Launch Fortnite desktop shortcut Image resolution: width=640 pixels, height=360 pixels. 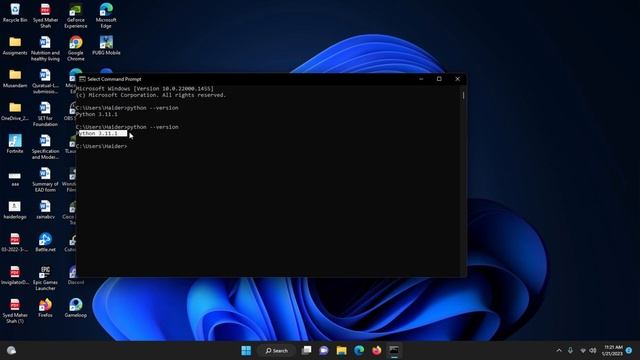click(15, 144)
